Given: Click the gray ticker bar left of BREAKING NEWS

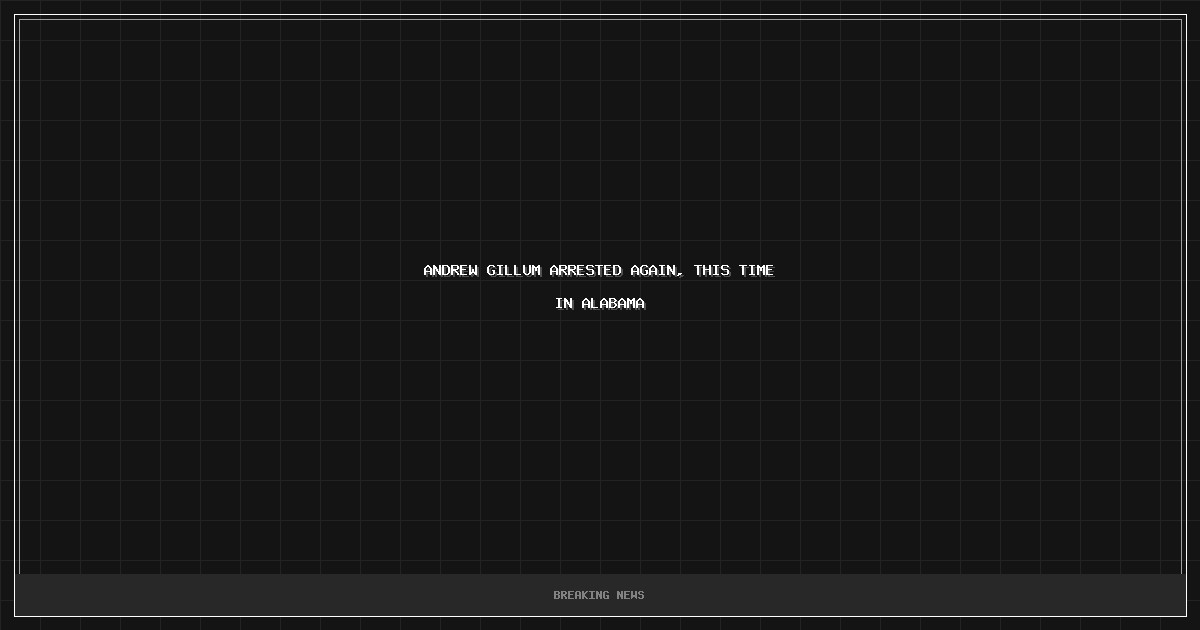Looking at the screenshot, I should point(280,595).
